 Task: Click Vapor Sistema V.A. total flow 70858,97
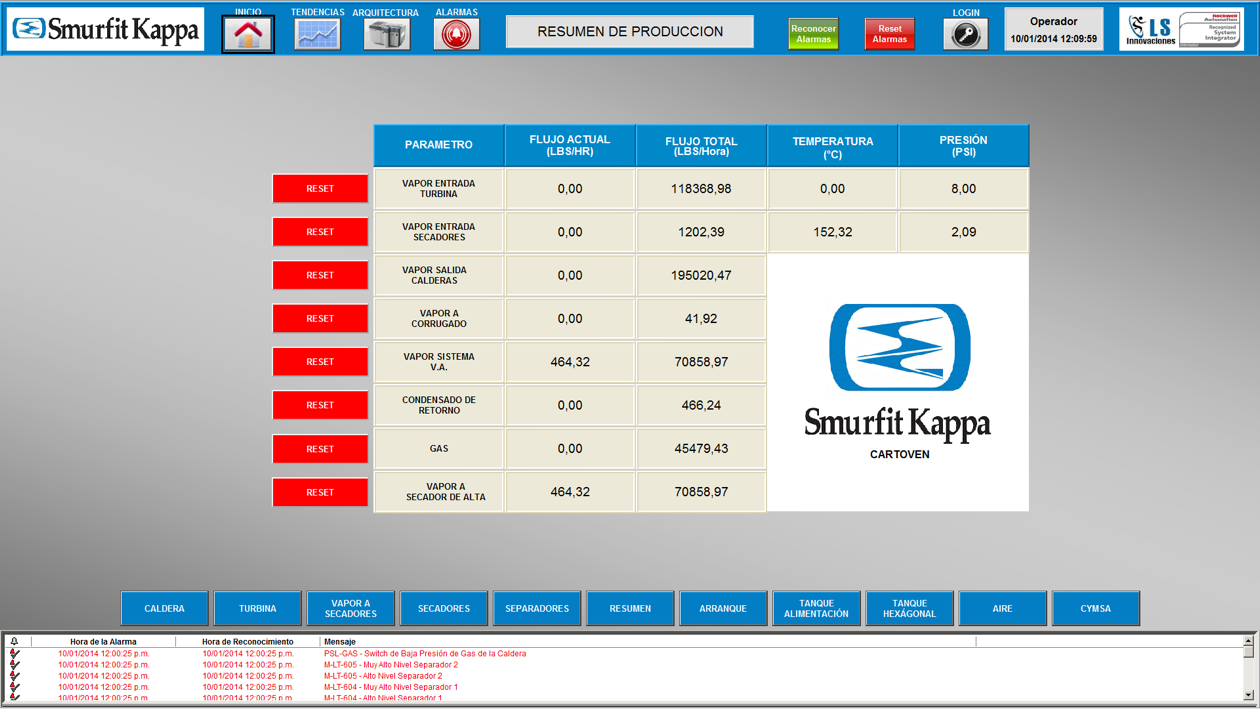click(701, 362)
